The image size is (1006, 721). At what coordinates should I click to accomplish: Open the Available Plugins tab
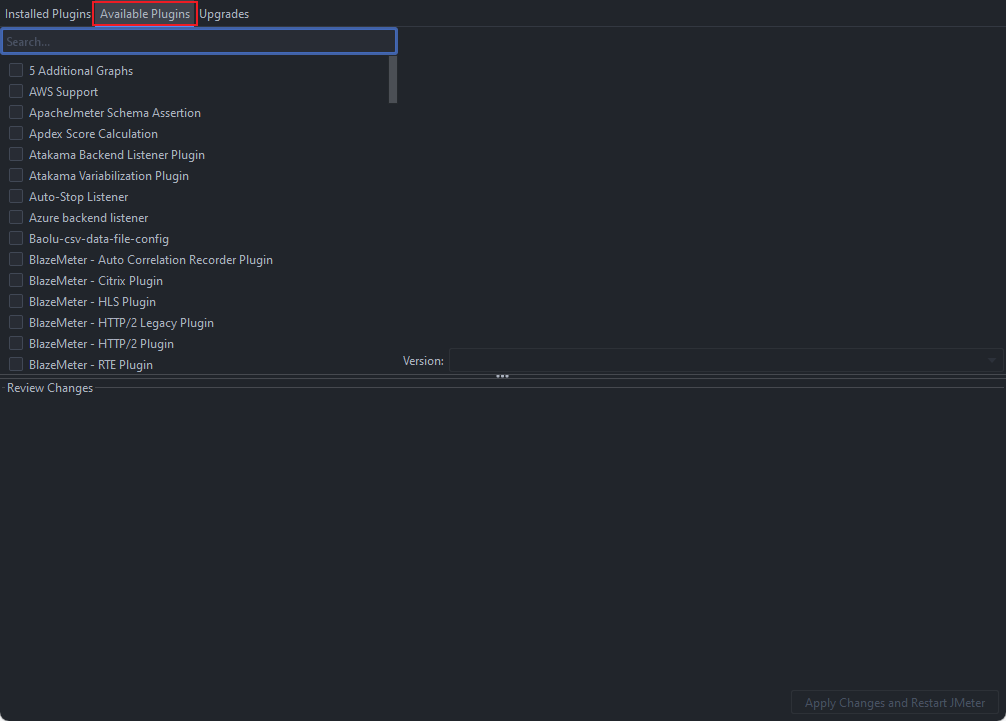pos(145,13)
